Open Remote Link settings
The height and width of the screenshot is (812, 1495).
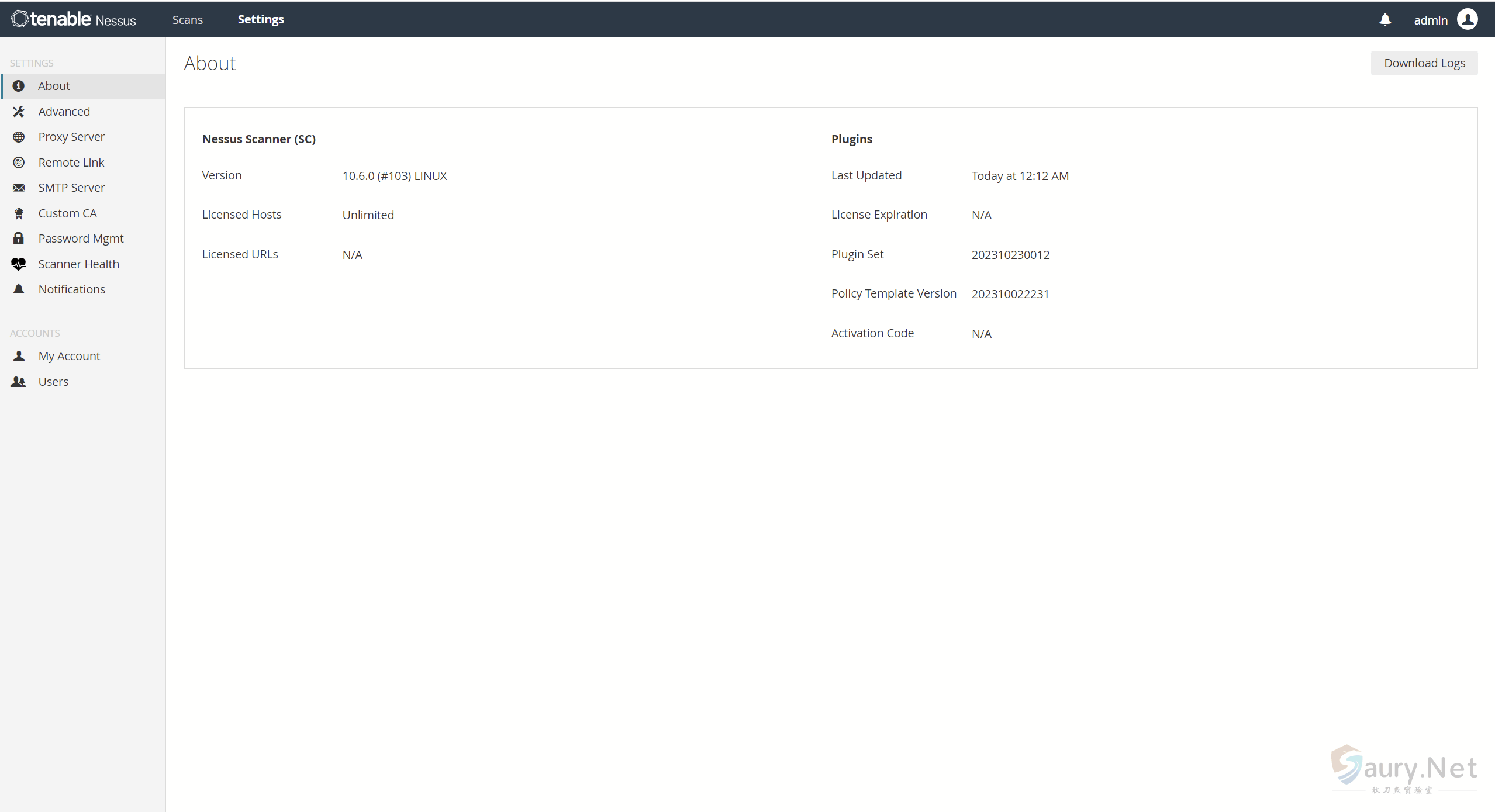(x=83, y=163)
